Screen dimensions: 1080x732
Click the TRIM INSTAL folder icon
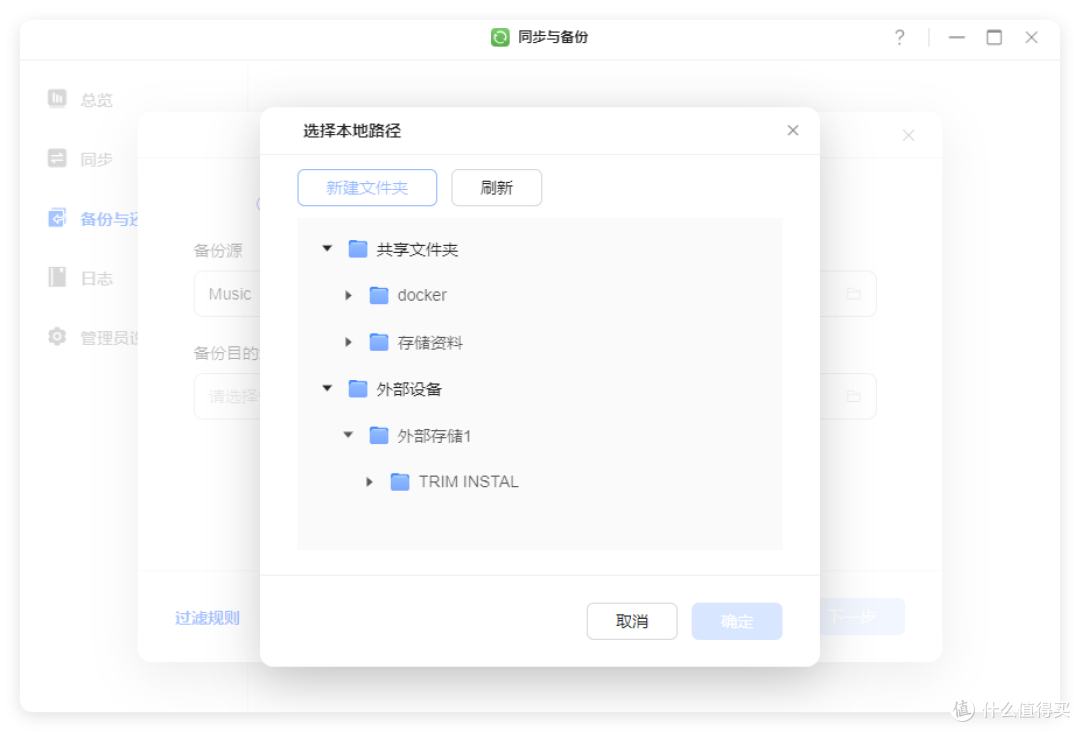click(400, 482)
